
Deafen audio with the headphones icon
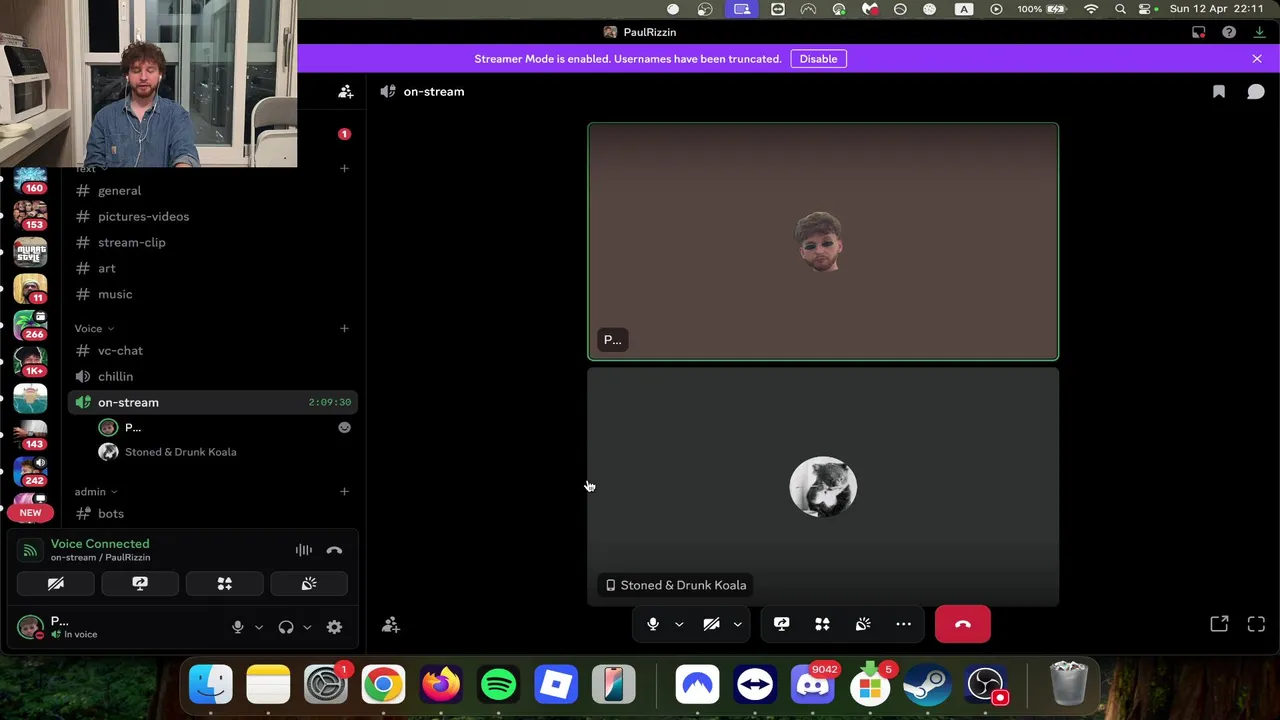tap(286, 627)
